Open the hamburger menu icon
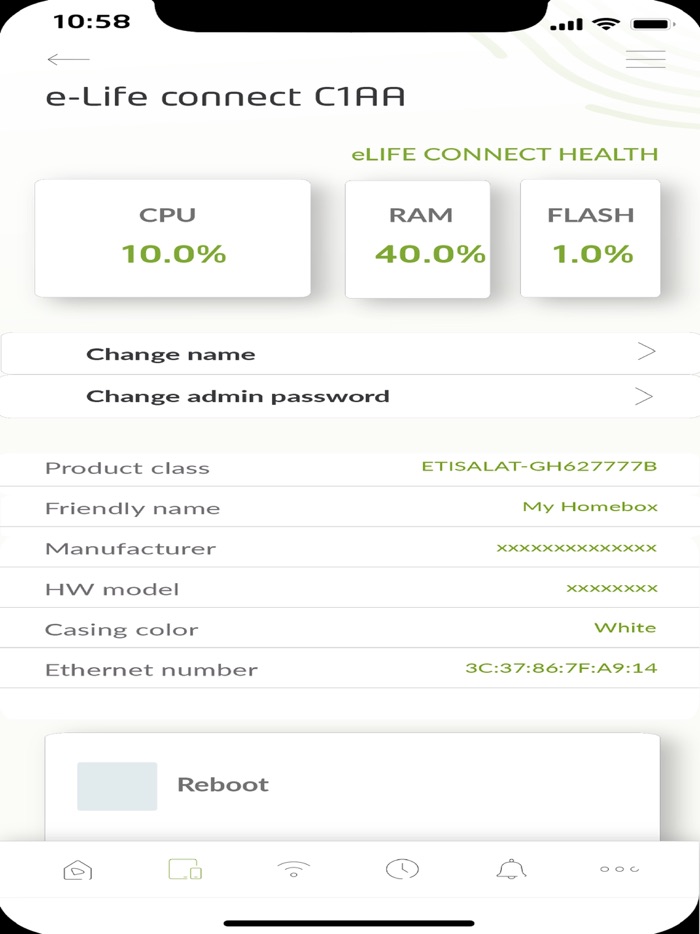Viewport: 700px width, 934px height. (645, 59)
